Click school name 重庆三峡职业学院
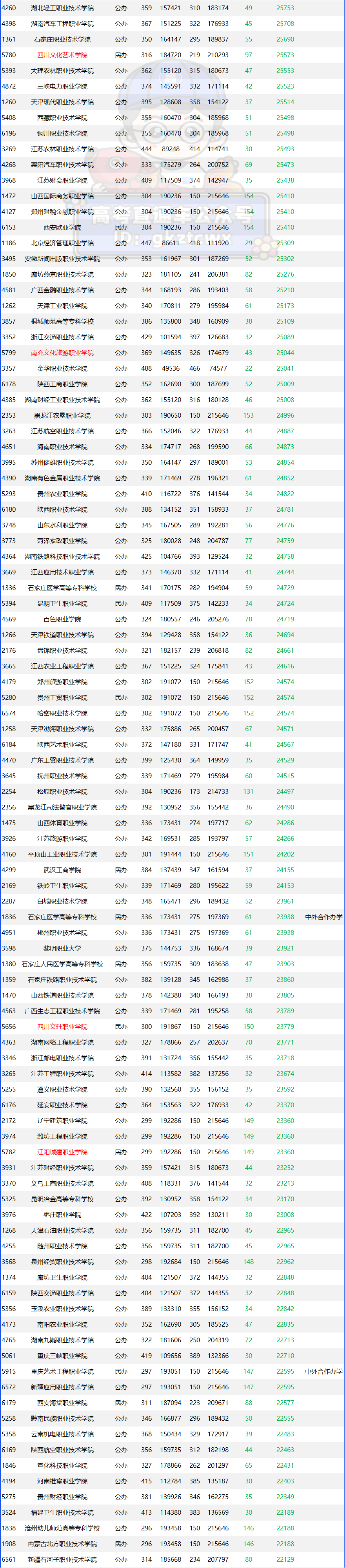Screen dimensions: 345x1568 (62, 1356)
